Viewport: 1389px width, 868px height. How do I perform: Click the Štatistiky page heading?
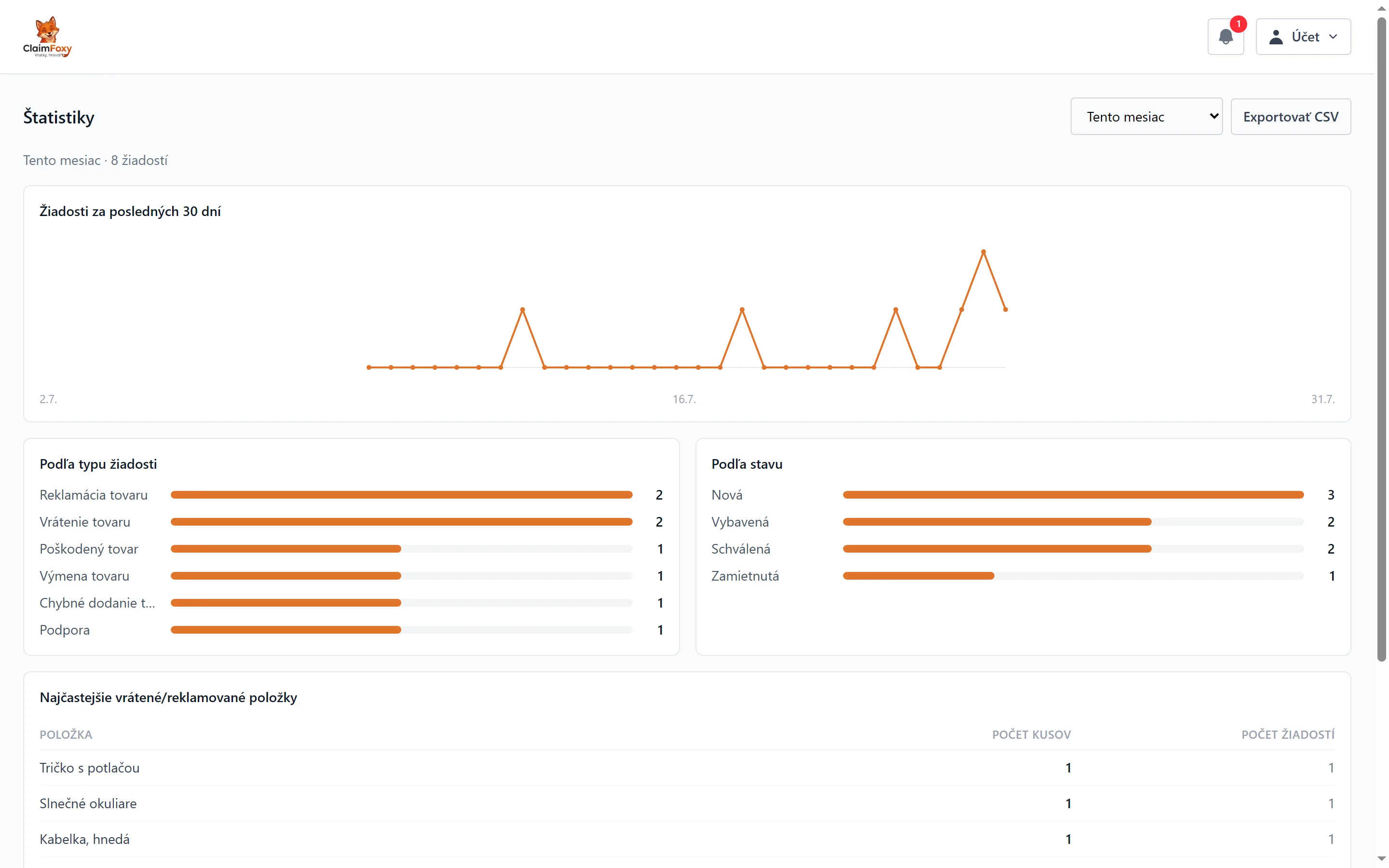(x=58, y=117)
